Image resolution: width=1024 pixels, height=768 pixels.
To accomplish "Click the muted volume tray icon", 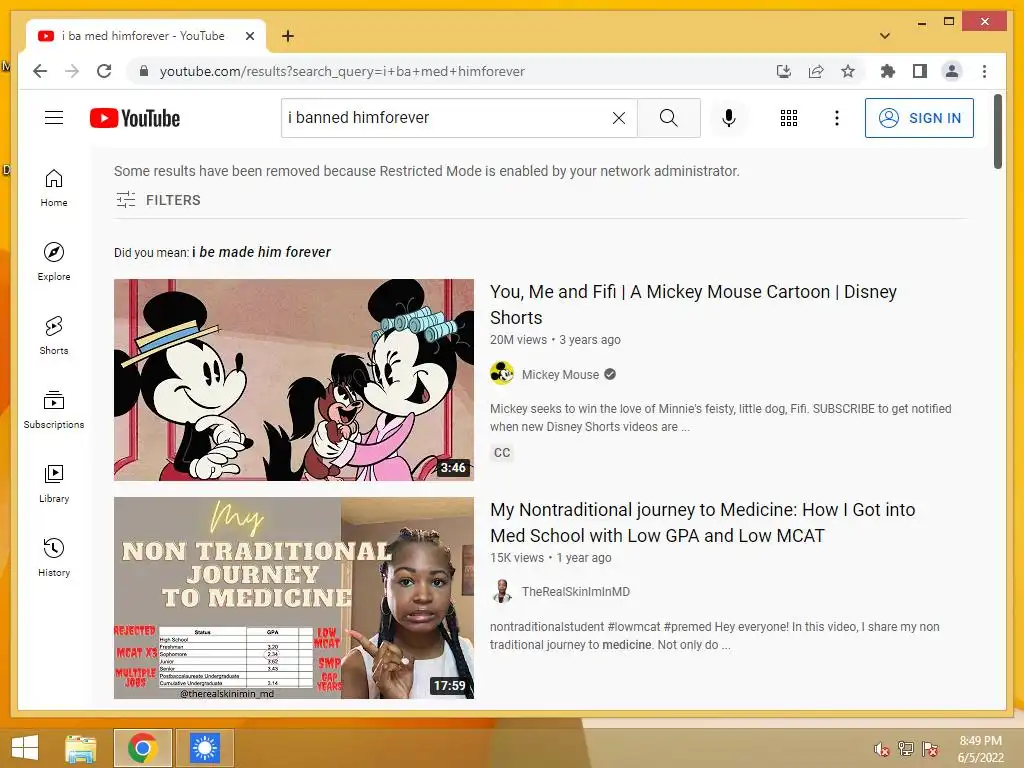I will point(882,749).
